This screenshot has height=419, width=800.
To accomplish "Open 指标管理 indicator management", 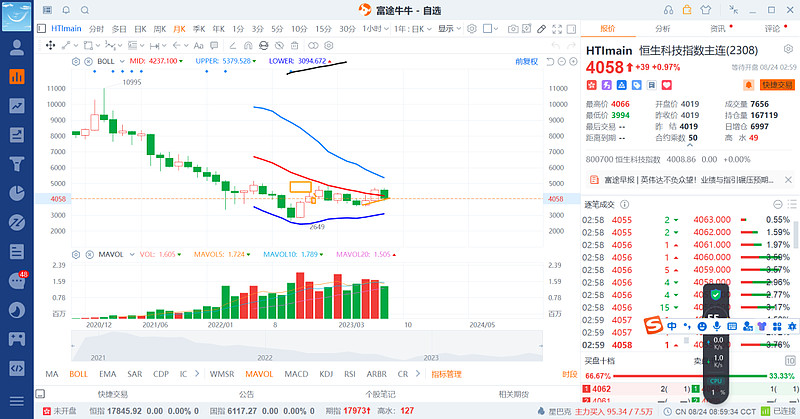I will (x=446, y=374).
